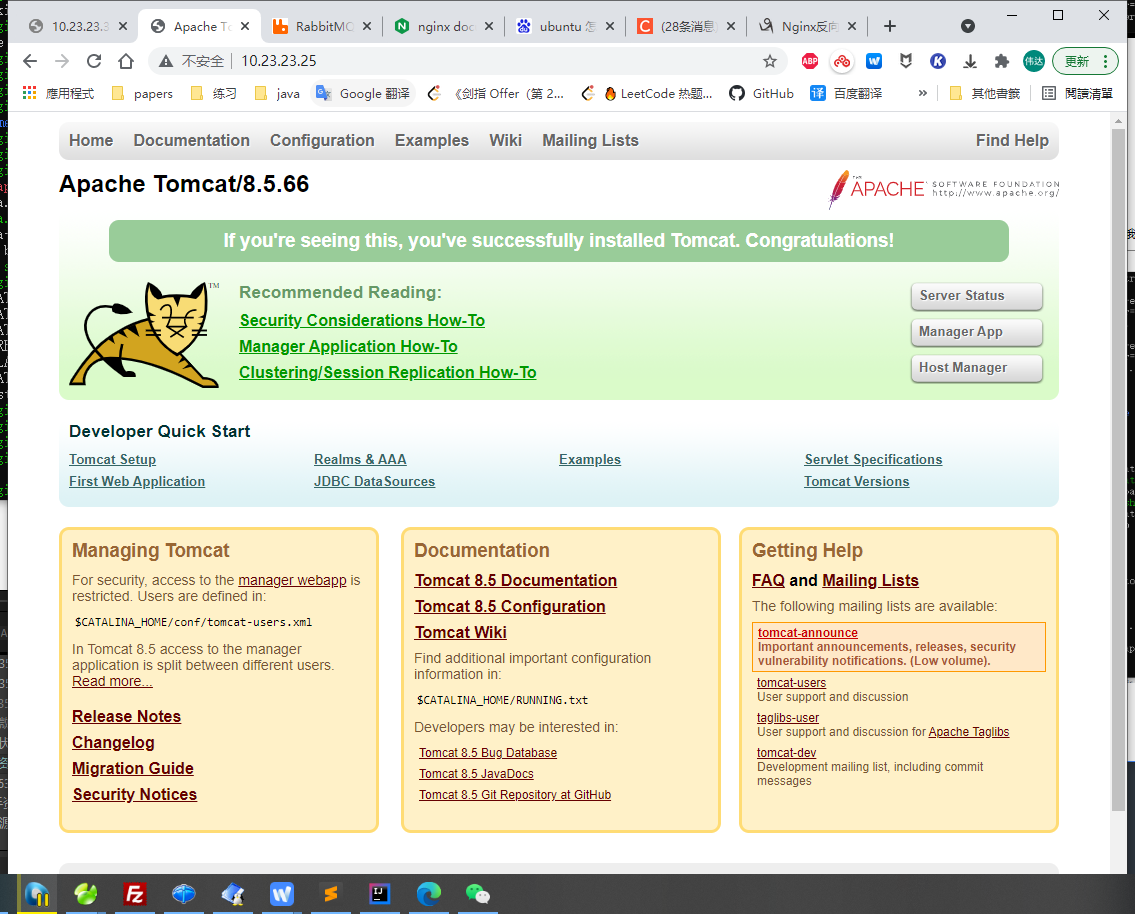Open the 练习 bookmark folder

coord(214,93)
